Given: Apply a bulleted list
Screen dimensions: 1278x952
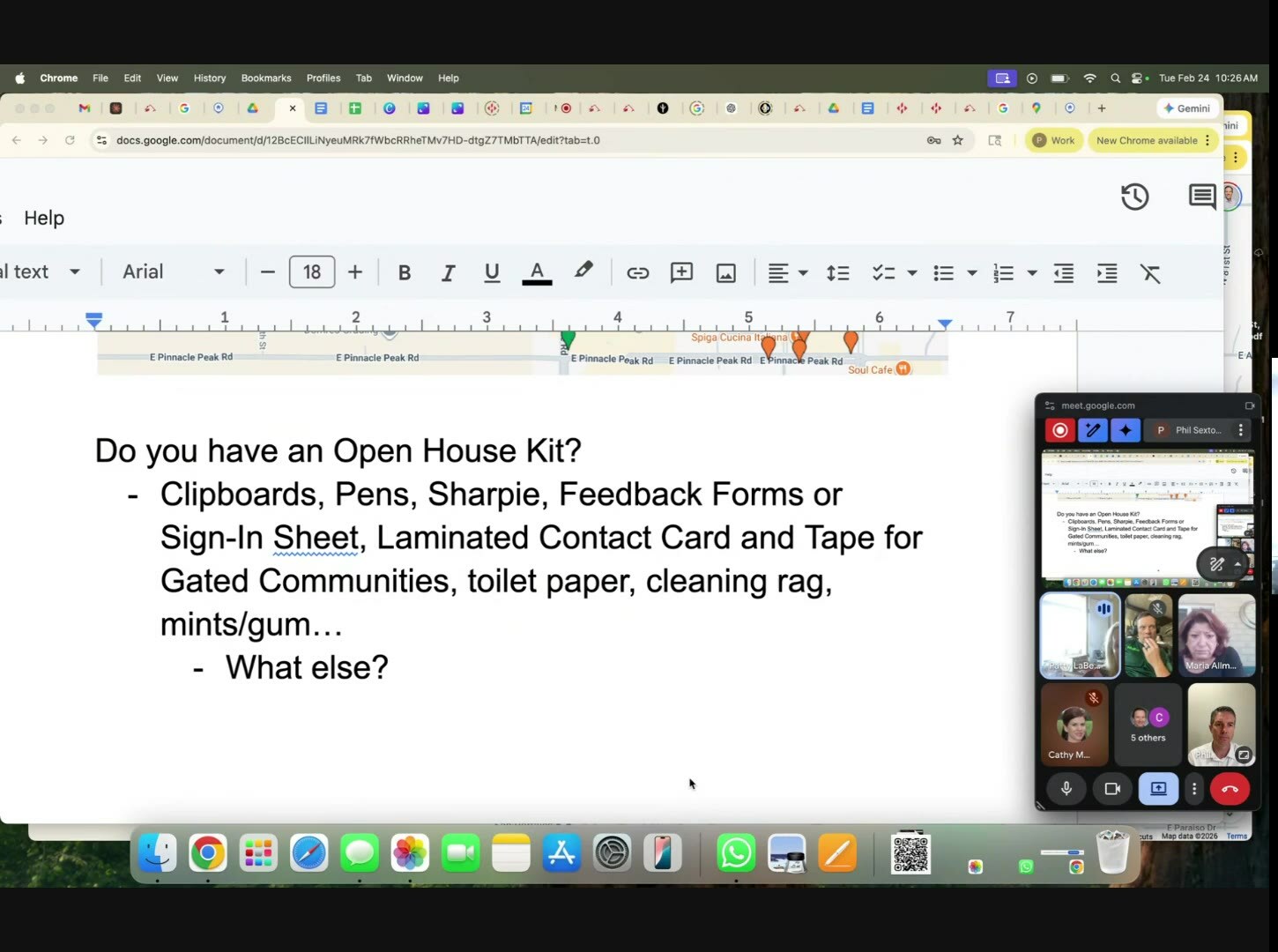Looking at the screenshot, I should 944,273.
